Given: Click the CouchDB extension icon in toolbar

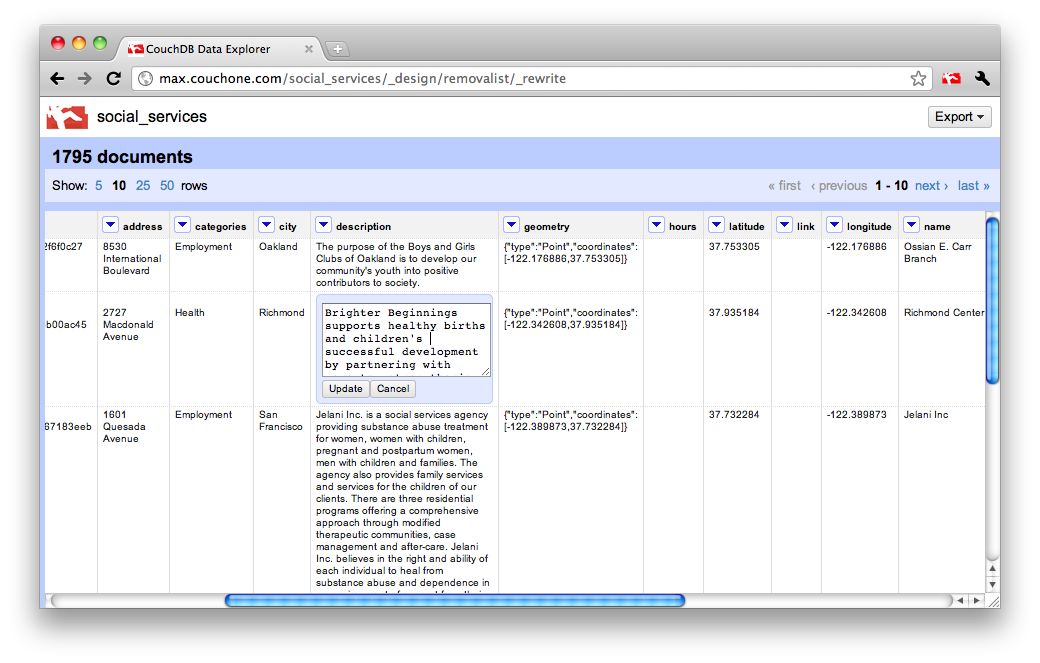Looking at the screenshot, I should pos(951,78).
